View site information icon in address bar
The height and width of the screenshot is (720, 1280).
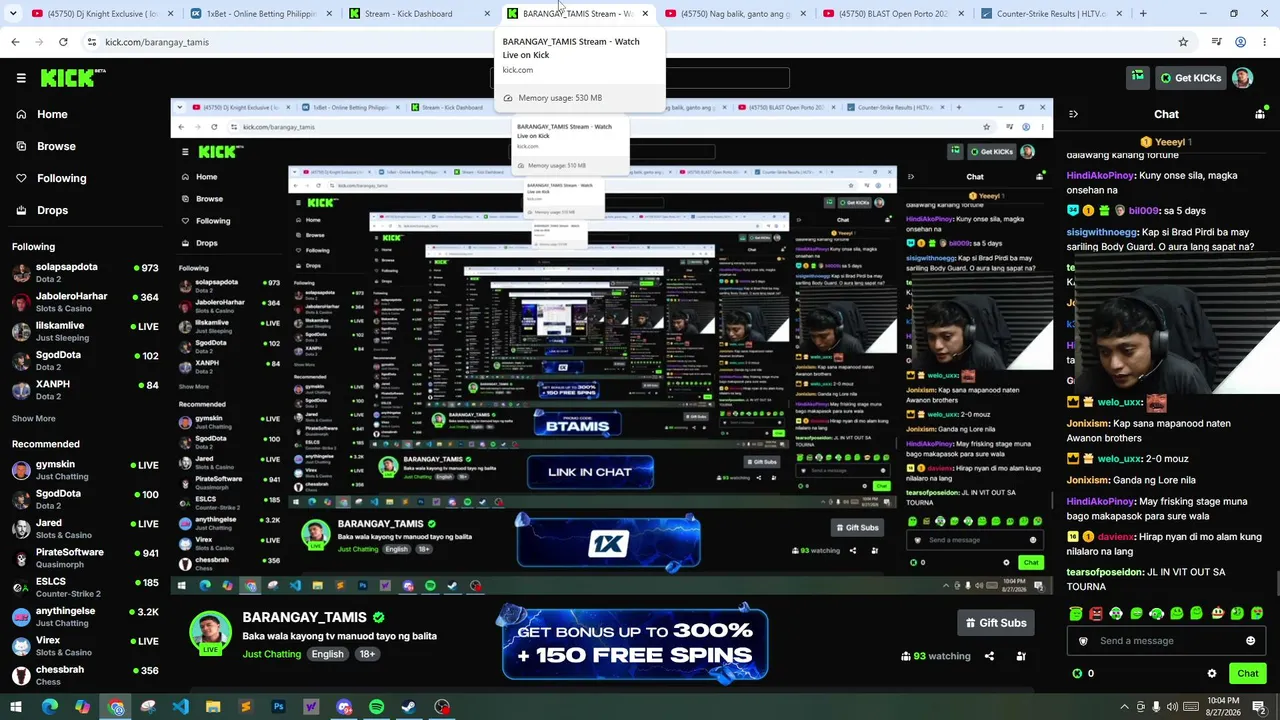[x=92, y=42]
